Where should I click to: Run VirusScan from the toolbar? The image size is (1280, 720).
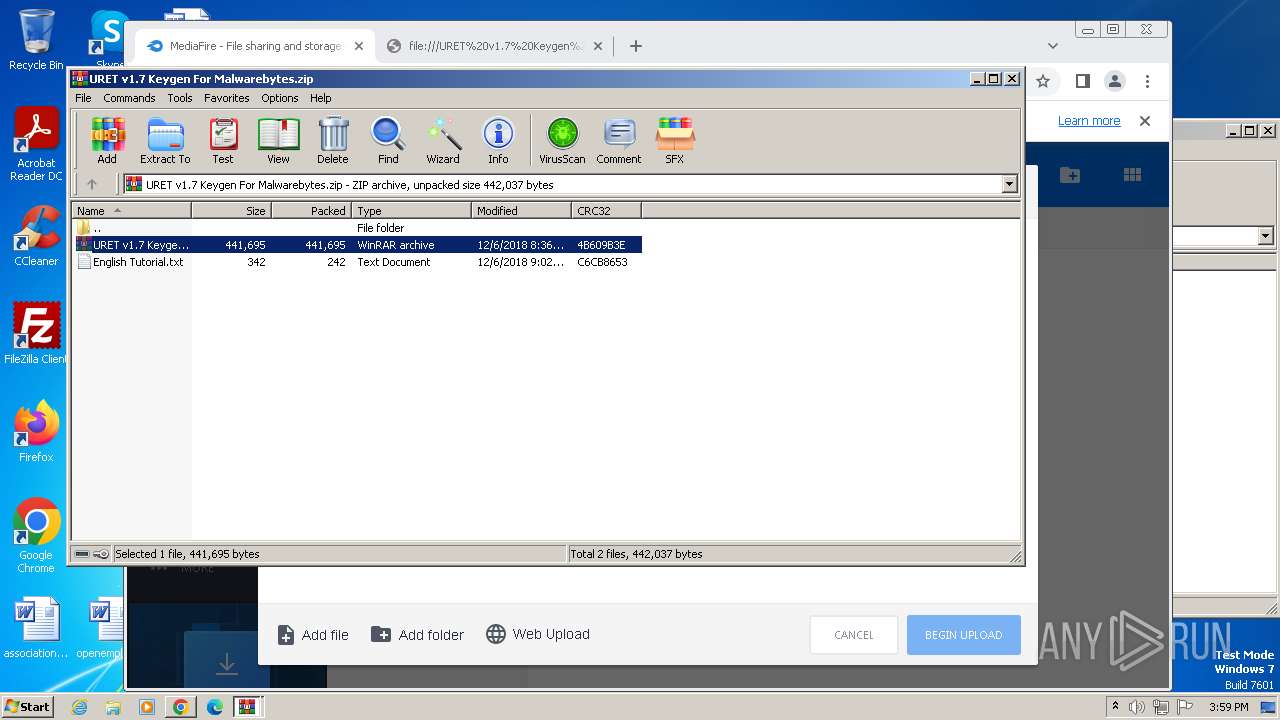pyautogui.click(x=562, y=140)
